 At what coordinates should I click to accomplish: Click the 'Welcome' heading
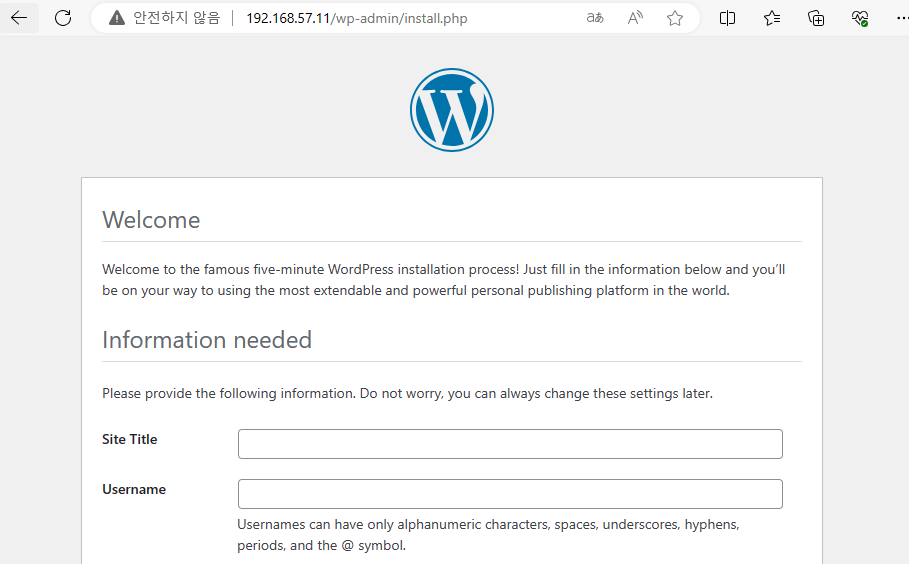pos(151,220)
